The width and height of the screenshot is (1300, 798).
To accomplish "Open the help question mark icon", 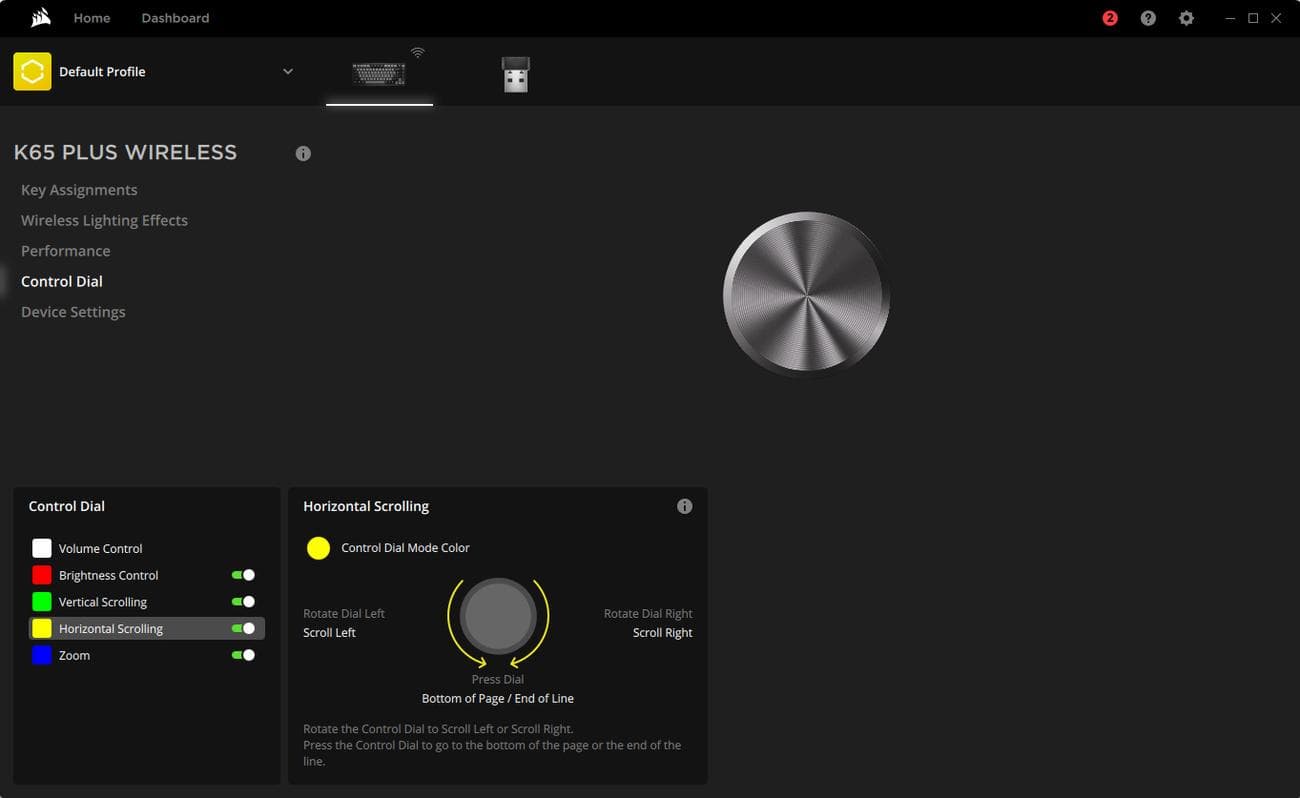I will tap(1148, 18).
